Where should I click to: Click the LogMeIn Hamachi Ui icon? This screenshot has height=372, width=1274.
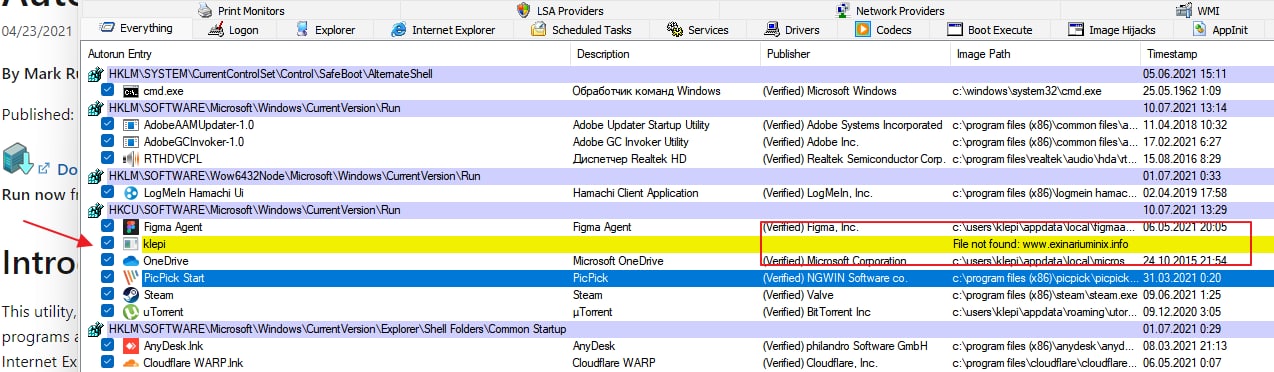tap(130, 192)
